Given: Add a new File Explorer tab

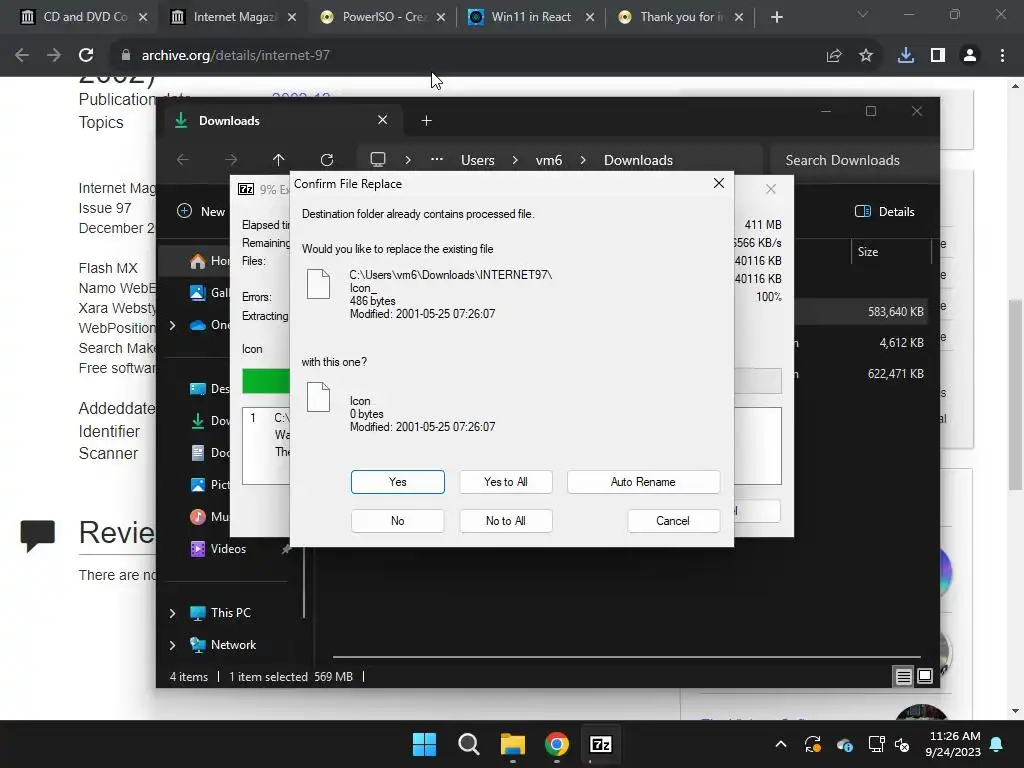Looking at the screenshot, I should [426, 121].
